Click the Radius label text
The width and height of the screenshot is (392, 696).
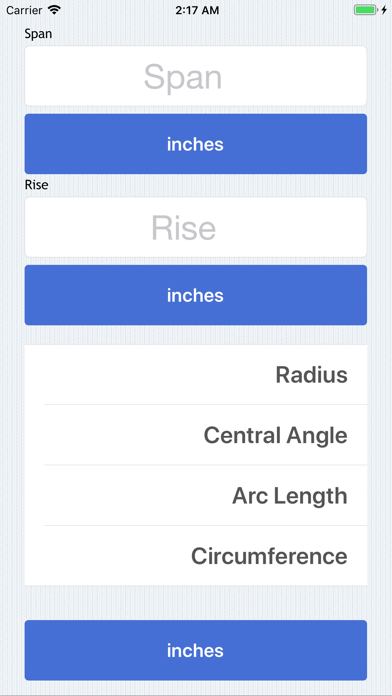(x=312, y=375)
